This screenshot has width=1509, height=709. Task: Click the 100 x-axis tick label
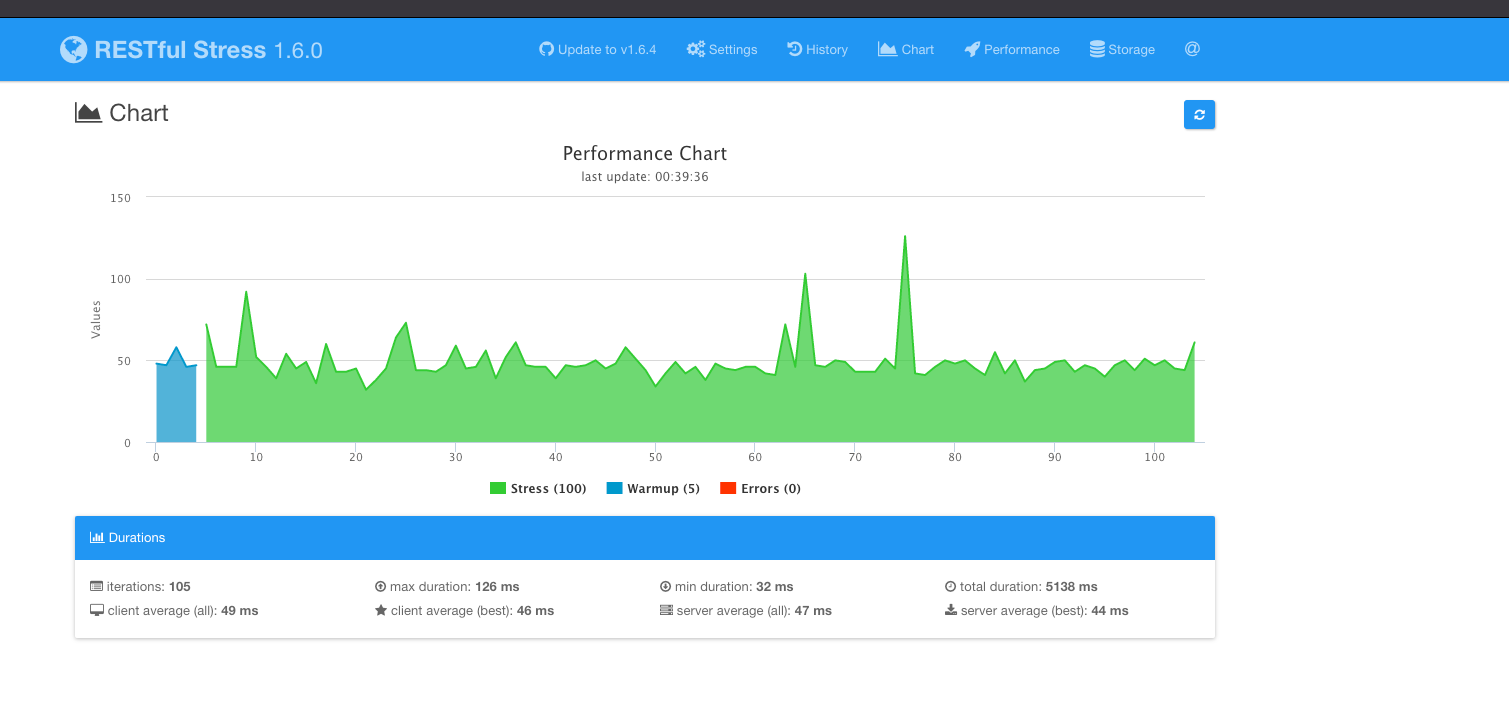pyautogui.click(x=1154, y=457)
